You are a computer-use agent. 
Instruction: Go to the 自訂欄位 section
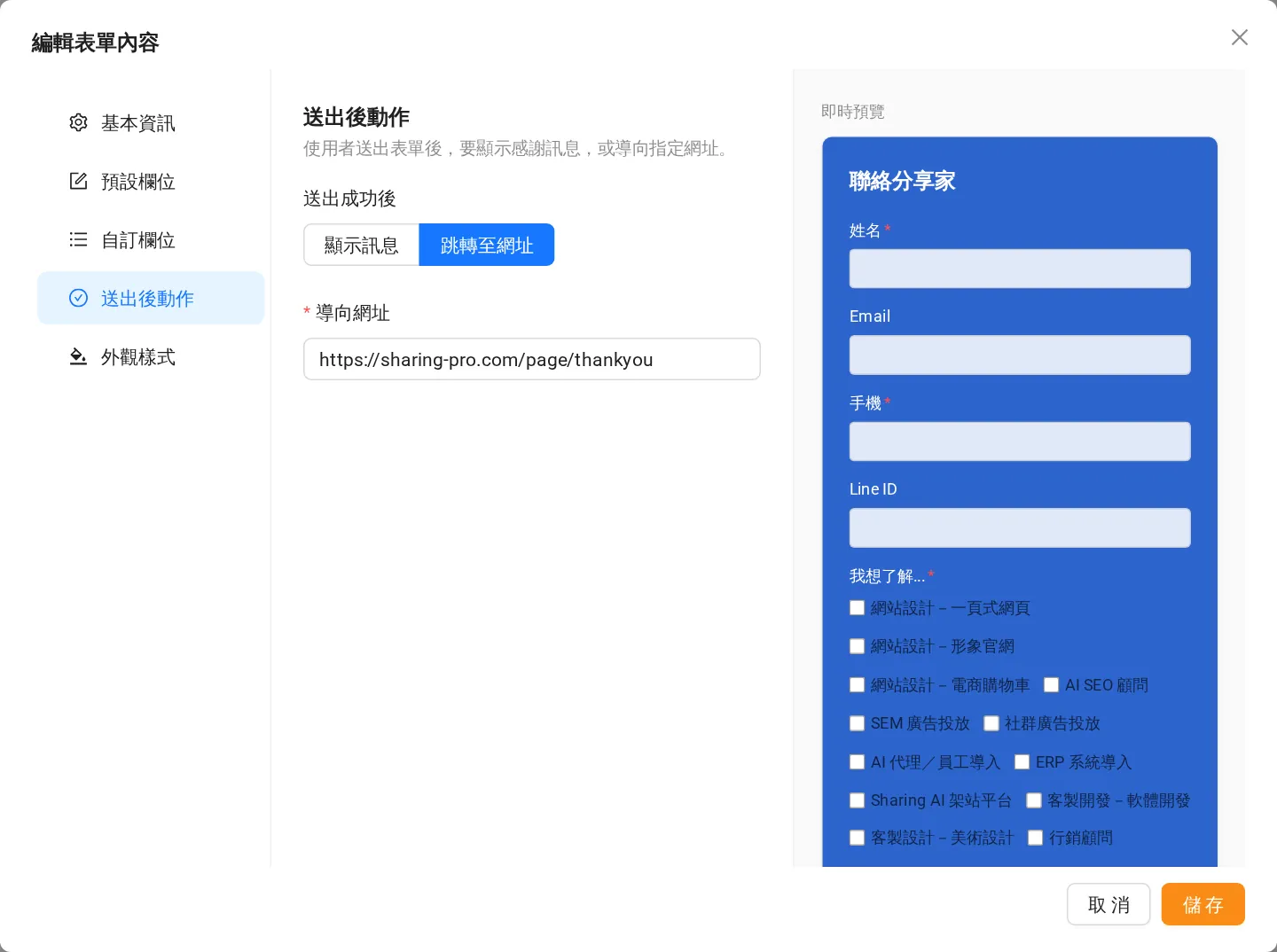coord(151,239)
